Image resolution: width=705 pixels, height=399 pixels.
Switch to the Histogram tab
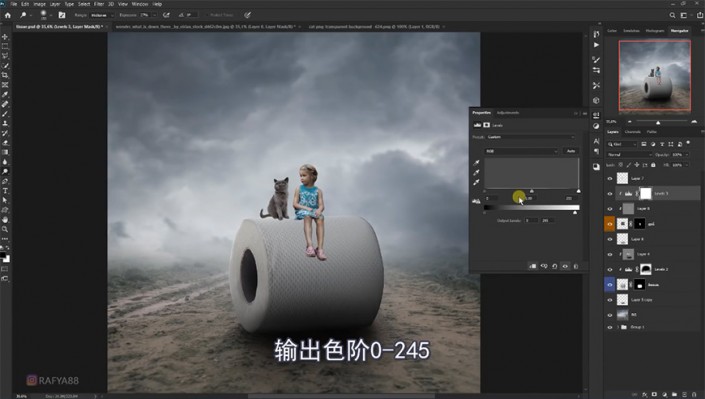coord(655,31)
